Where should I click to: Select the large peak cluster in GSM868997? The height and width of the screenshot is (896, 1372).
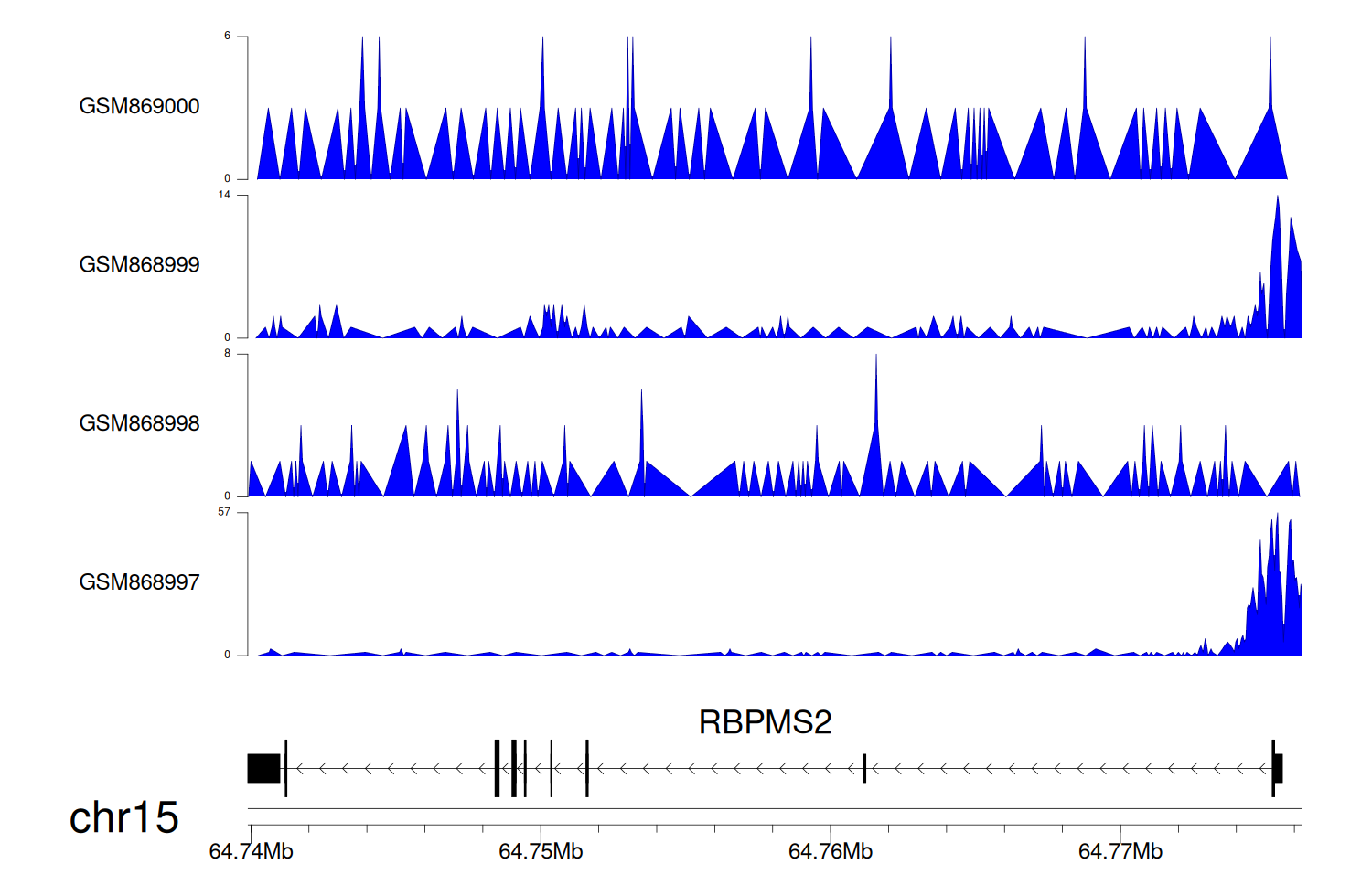1273,594
